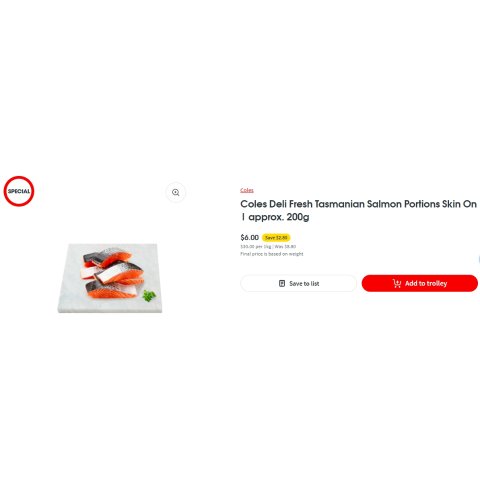This screenshot has width=480, height=480.
Task: Click the red SPECIAL badge
Action: point(19,191)
